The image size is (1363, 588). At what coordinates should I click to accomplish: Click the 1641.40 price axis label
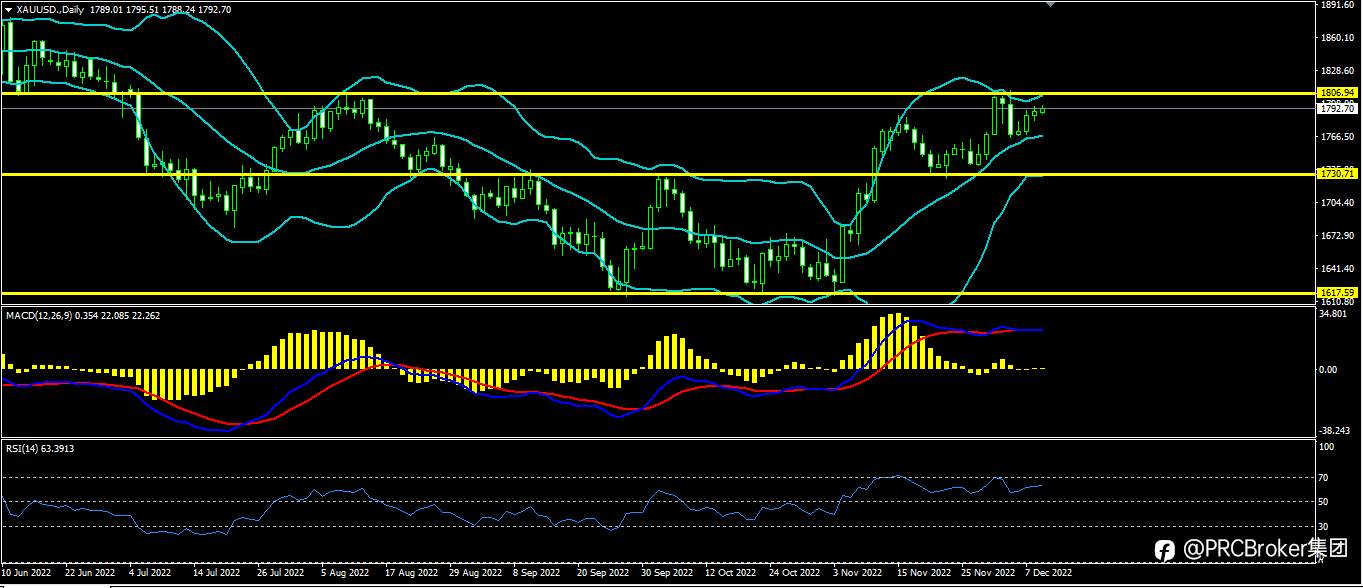[1337, 269]
